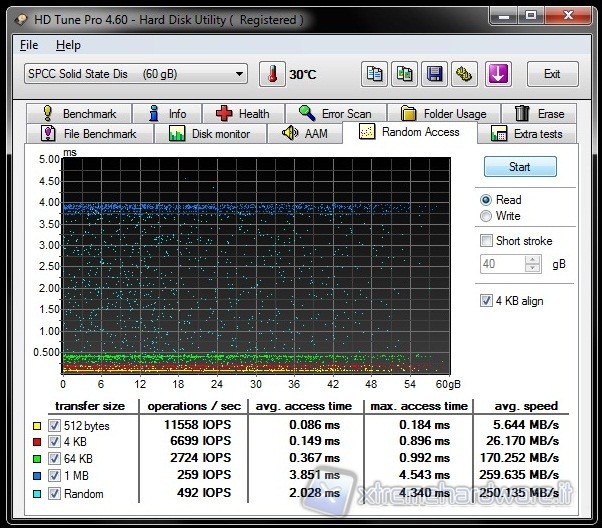602x528 pixels.
Task: Enable the Short stroke checkbox
Action: click(x=487, y=241)
